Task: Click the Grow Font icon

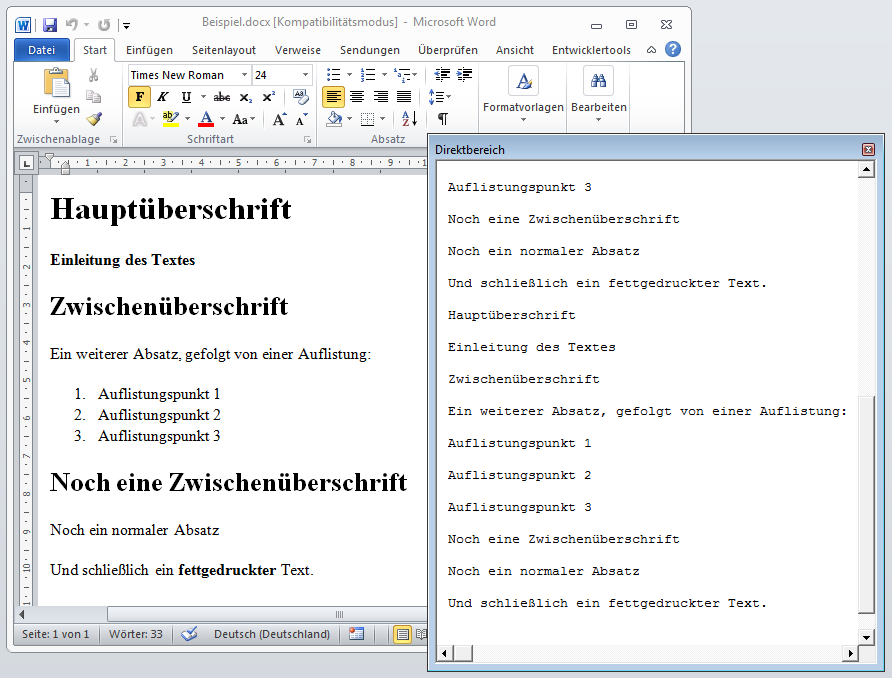Action: [x=279, y=118]
